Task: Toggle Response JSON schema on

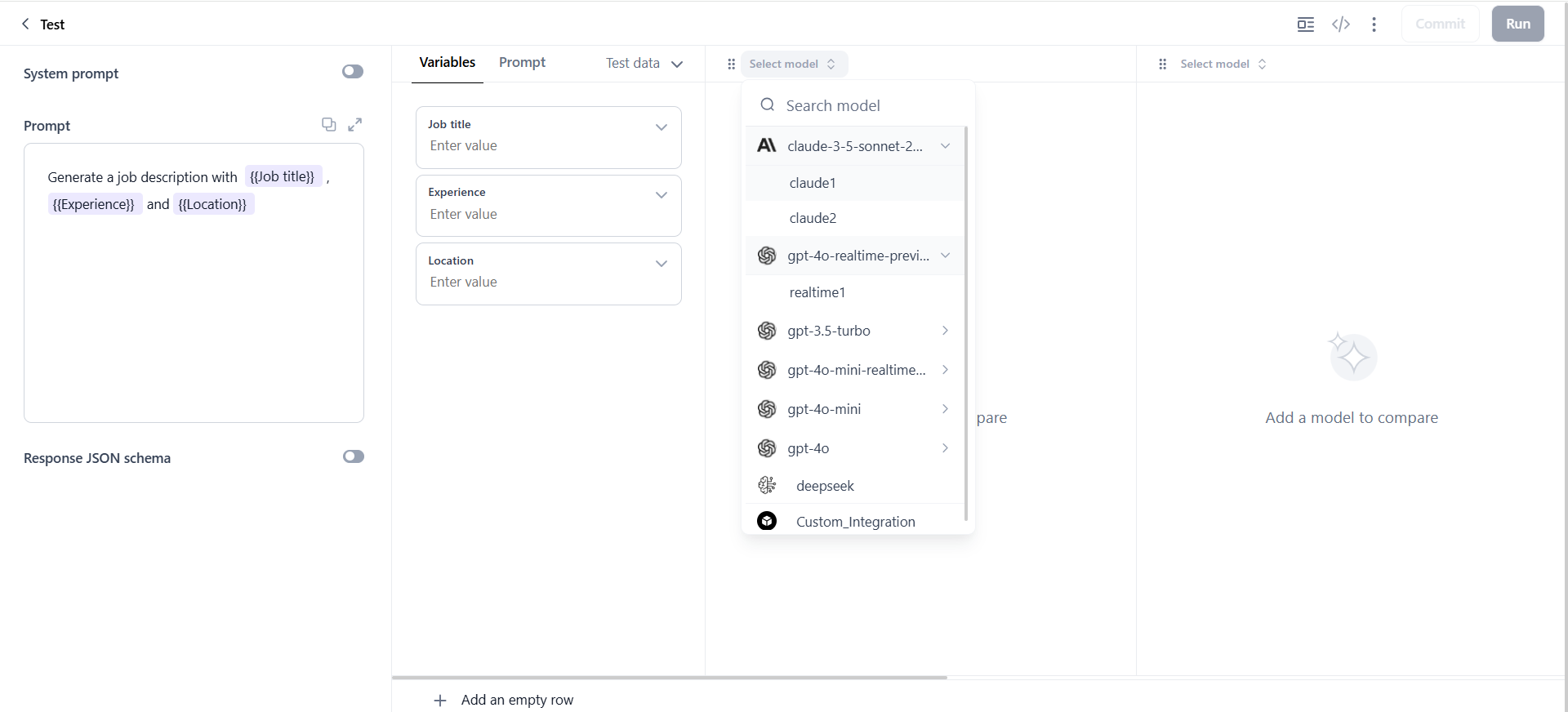Action: tap(353, 456)
